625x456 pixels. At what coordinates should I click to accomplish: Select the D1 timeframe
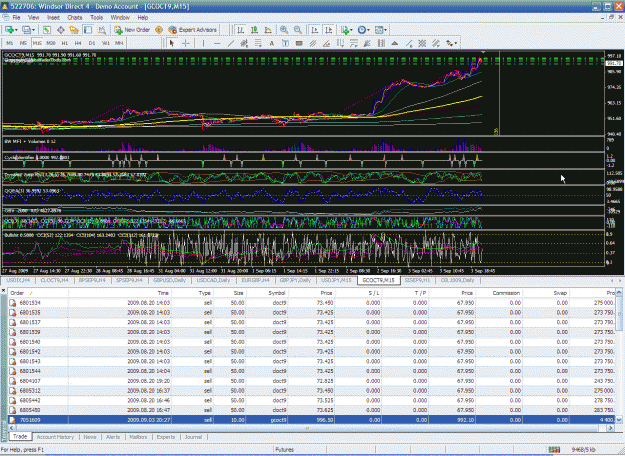(92, 43)
